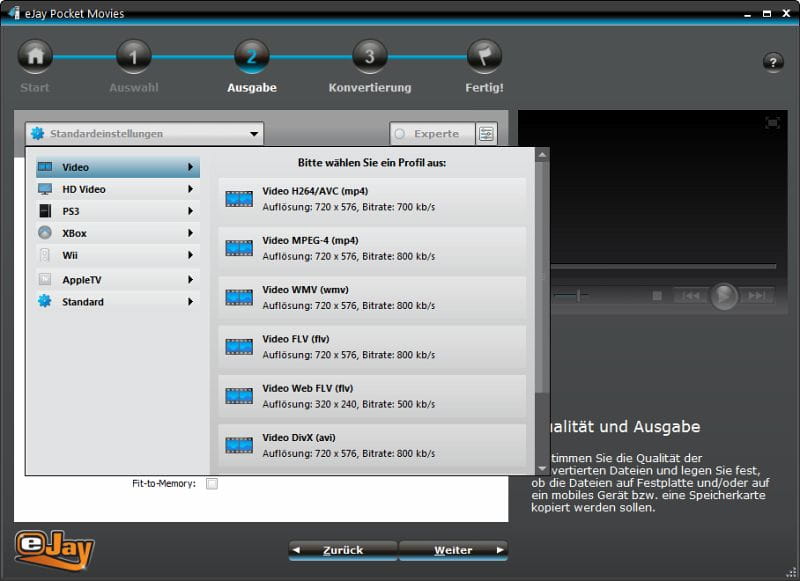Click the Zurück button
Viewport: 800px width, 581px height.
(x=341, y=550)
